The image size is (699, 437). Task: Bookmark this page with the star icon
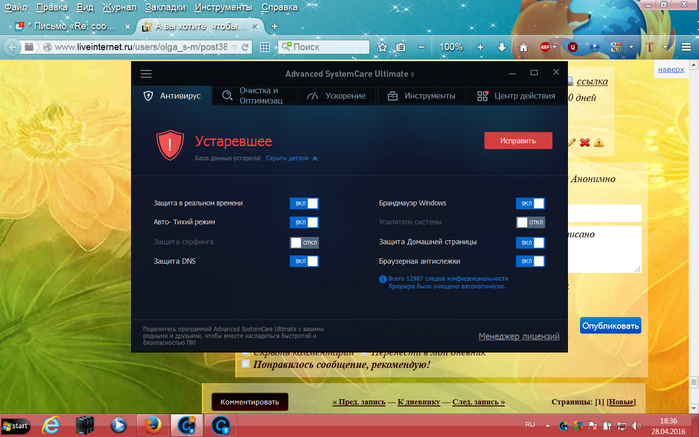[382, 47]
